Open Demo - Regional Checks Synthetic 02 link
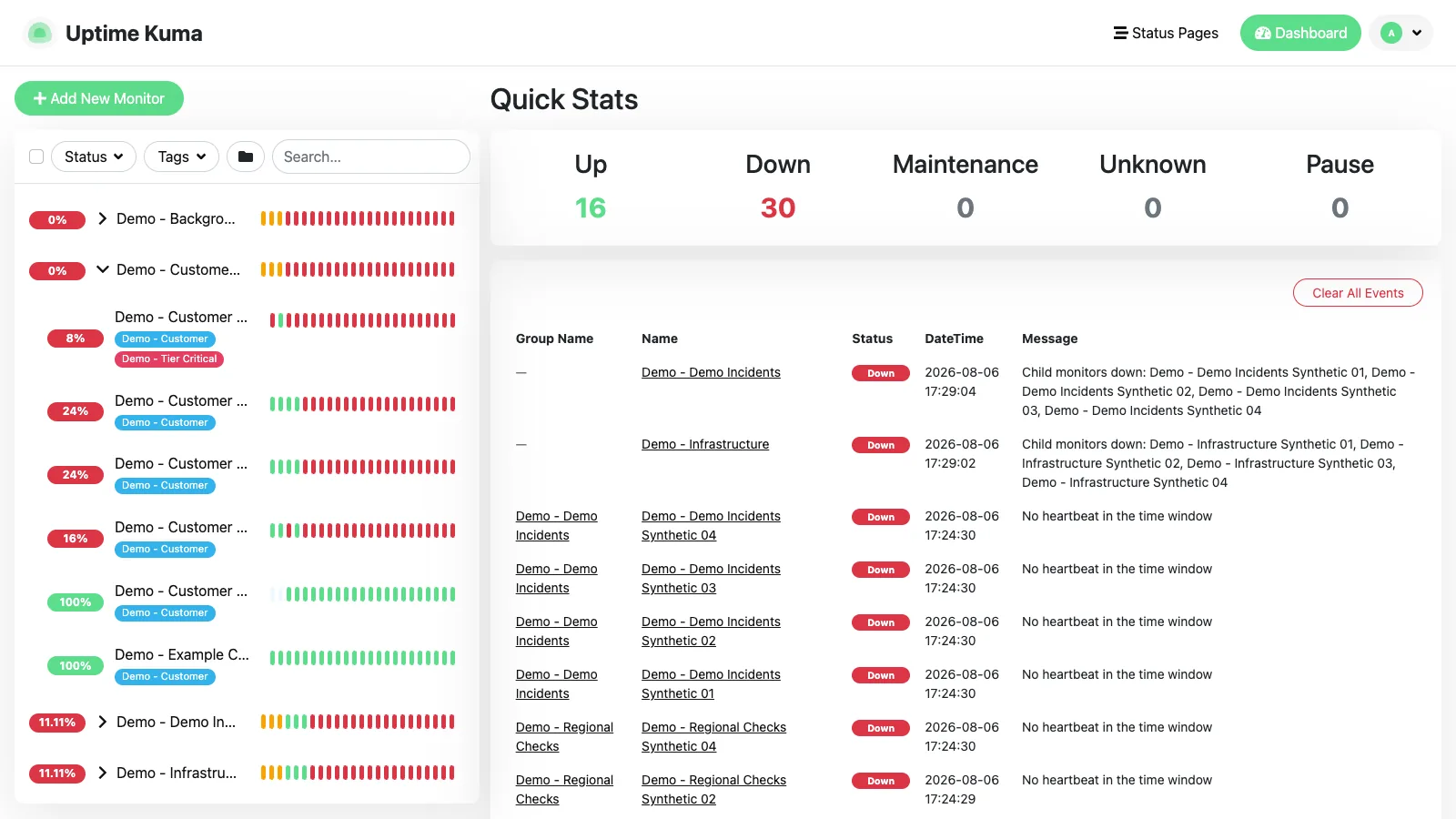The height and width of the screenshot is (819, 1456). point(713,790)
